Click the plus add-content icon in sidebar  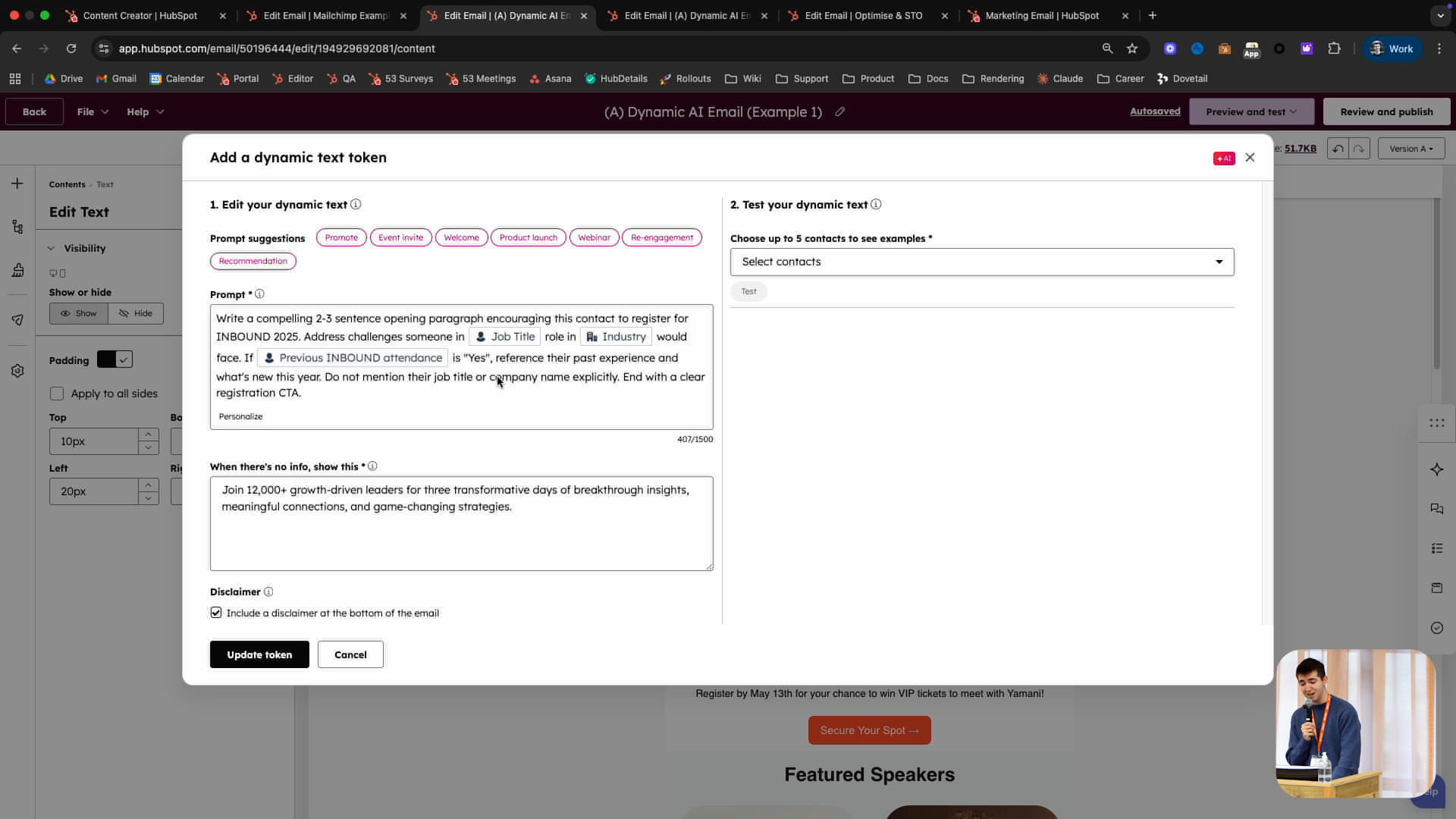click(17, 184)
